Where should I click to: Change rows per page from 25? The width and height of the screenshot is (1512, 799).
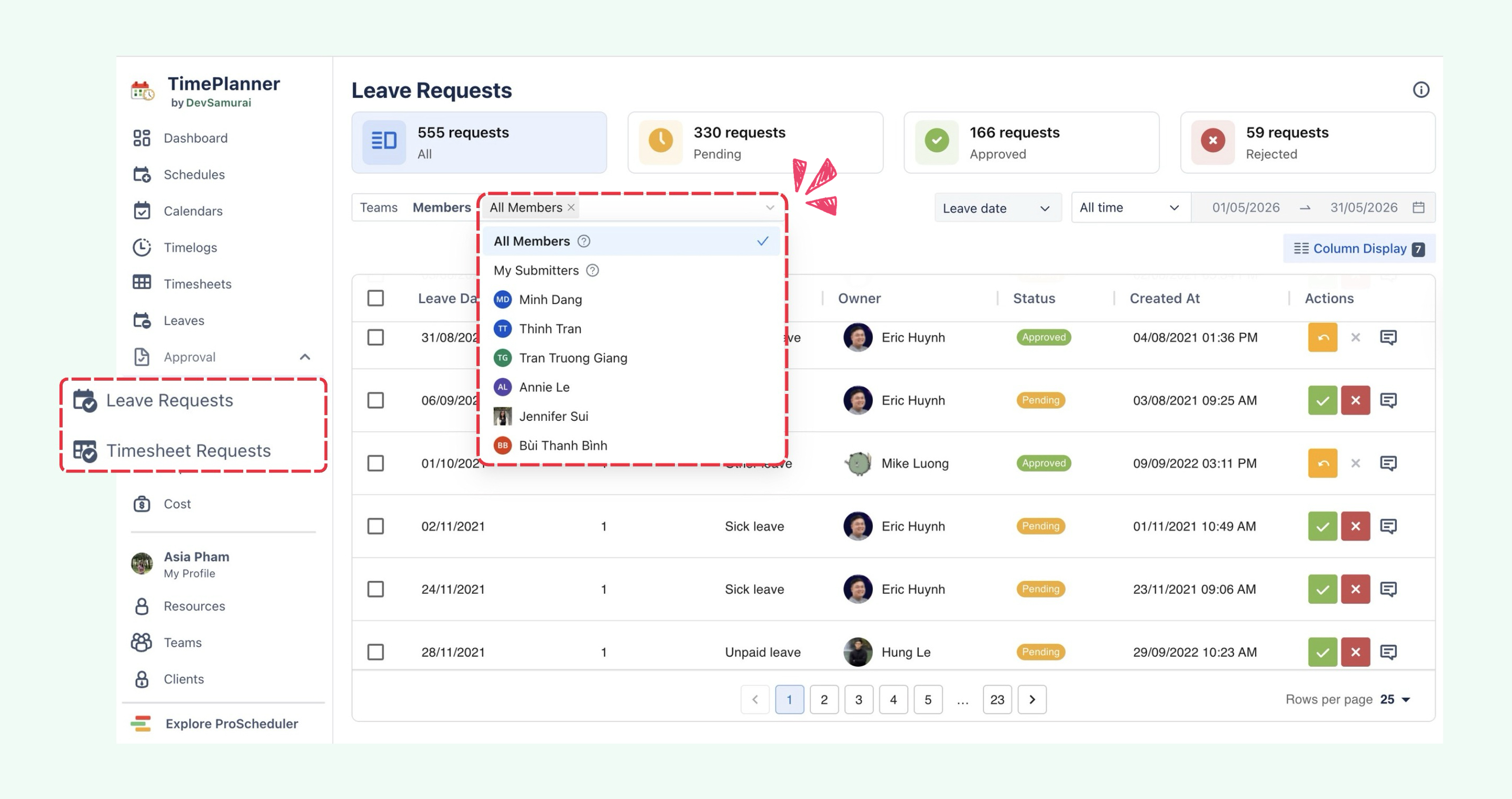[x=1395, y=699]
